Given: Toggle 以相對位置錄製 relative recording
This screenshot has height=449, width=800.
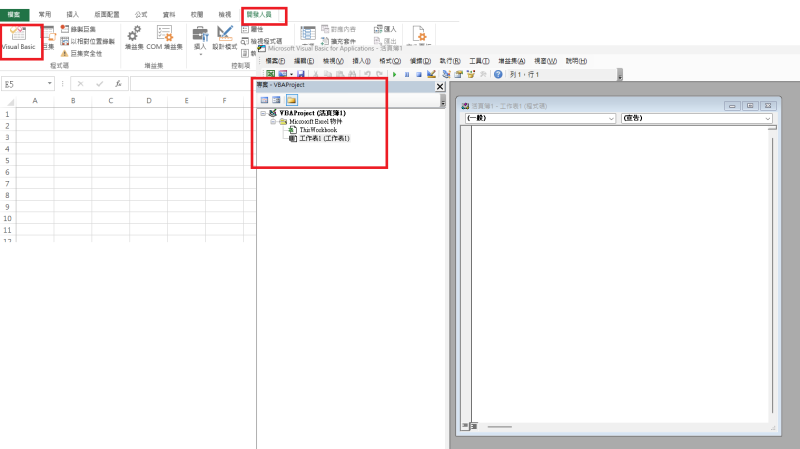Looking at the screenshot, I should click(x=65, y=42).
